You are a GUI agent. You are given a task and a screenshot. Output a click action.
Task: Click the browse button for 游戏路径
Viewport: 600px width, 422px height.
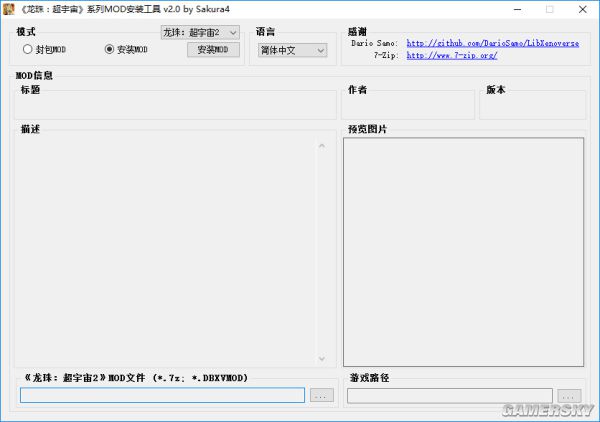point(569,396)
